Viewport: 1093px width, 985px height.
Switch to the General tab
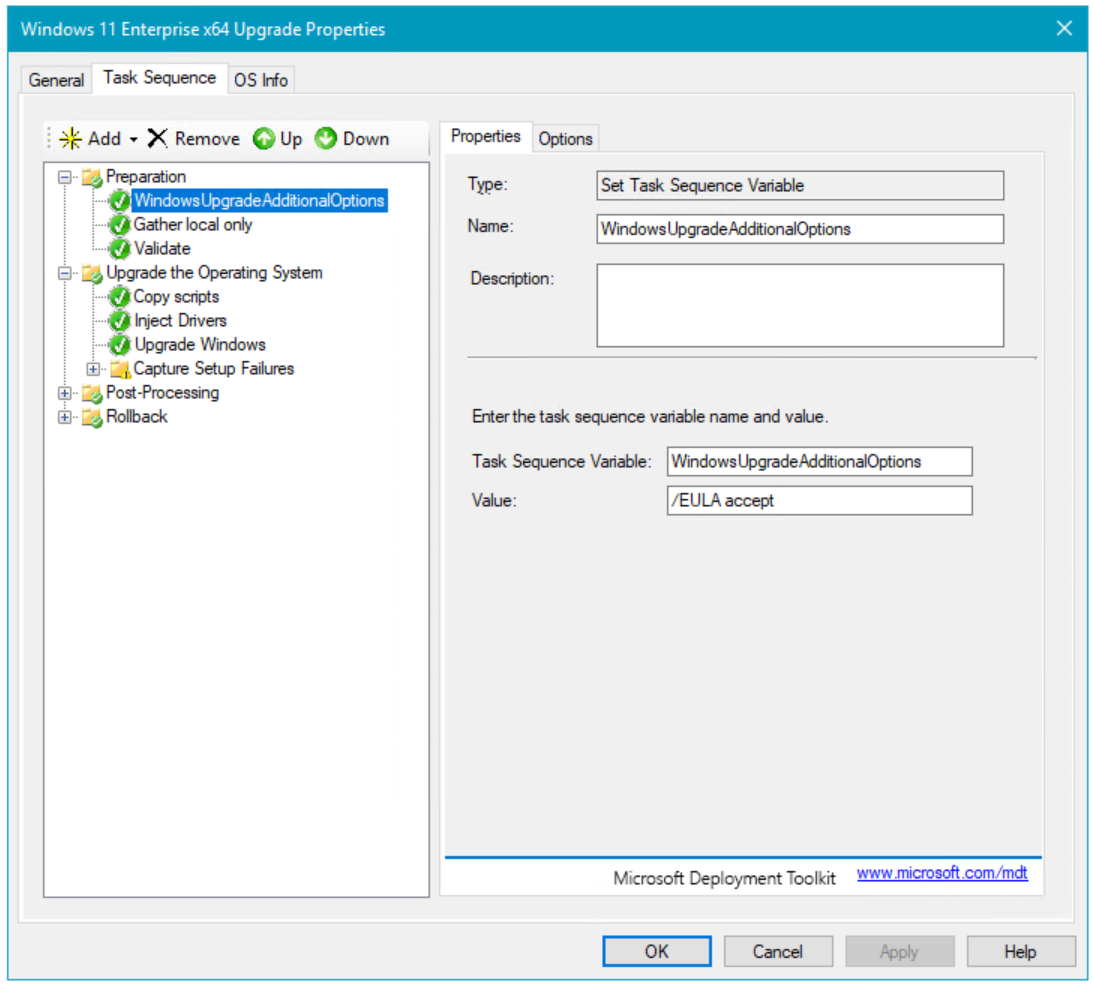tap(56, 80)
